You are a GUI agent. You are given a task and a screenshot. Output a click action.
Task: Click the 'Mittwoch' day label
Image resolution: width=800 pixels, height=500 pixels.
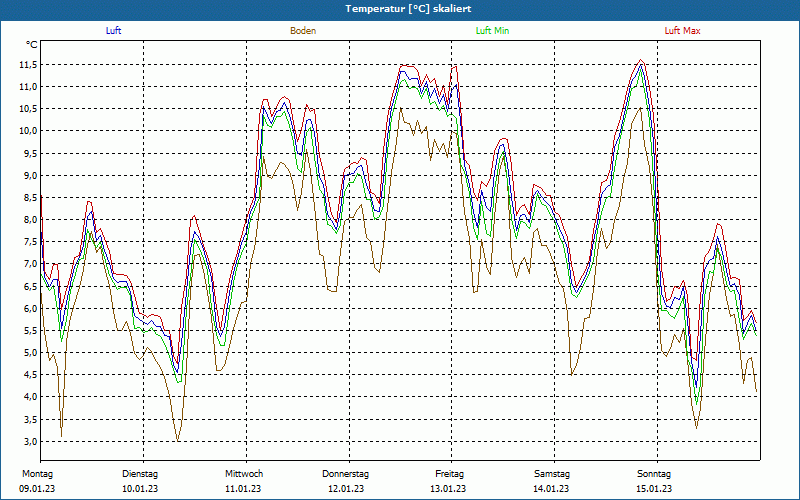[244, 474]
